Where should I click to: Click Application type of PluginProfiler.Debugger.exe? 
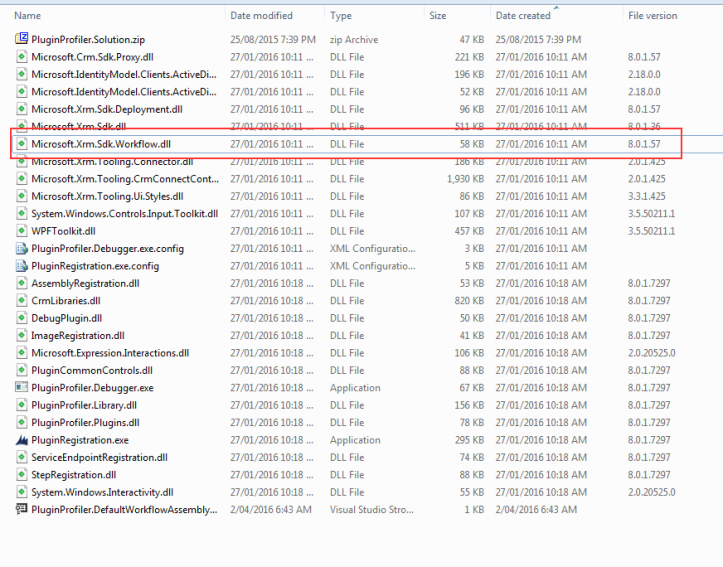click(355, 388)
